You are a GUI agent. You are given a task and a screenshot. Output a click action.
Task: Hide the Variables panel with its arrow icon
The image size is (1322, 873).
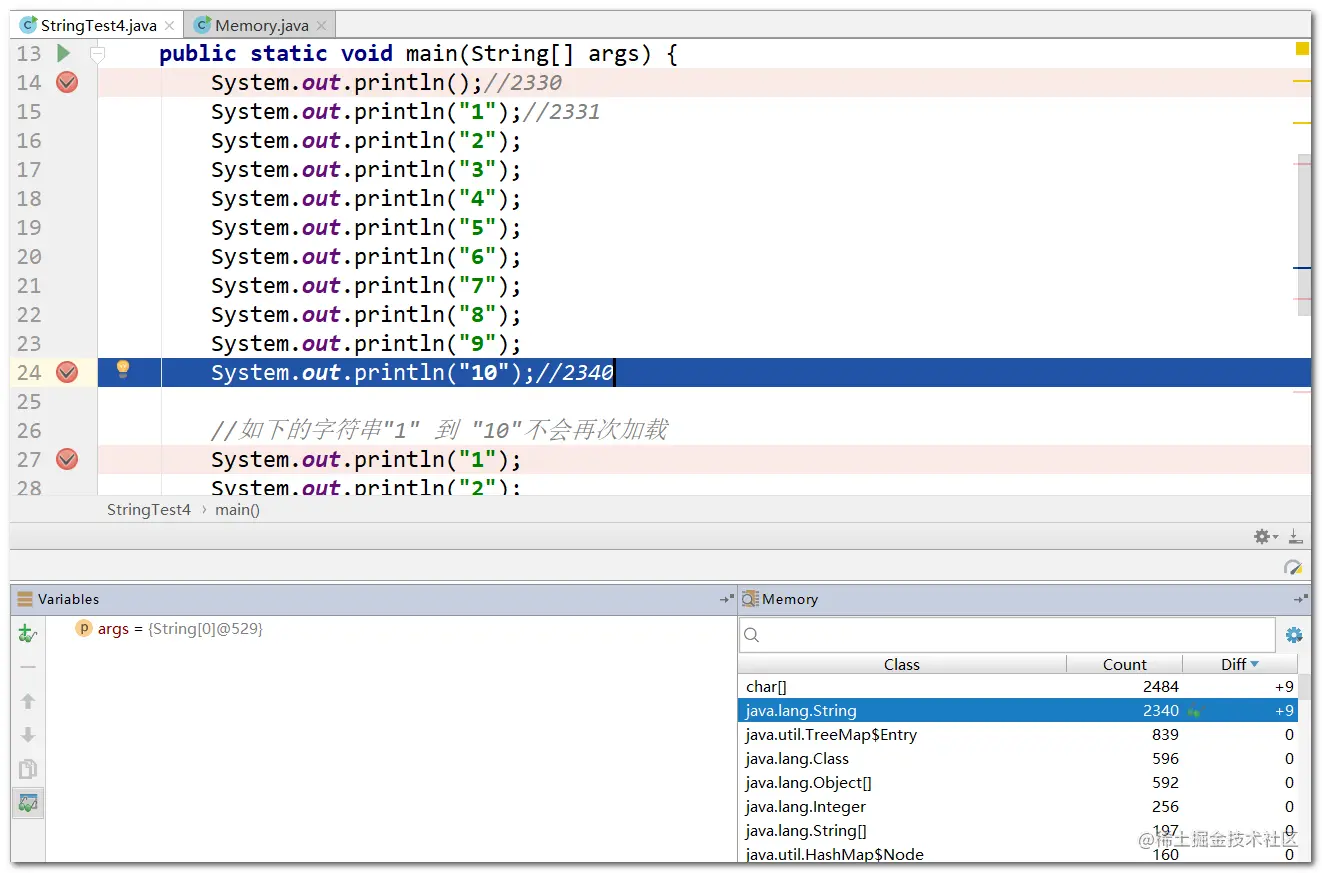pyautogui.click(x=726, y=600)
